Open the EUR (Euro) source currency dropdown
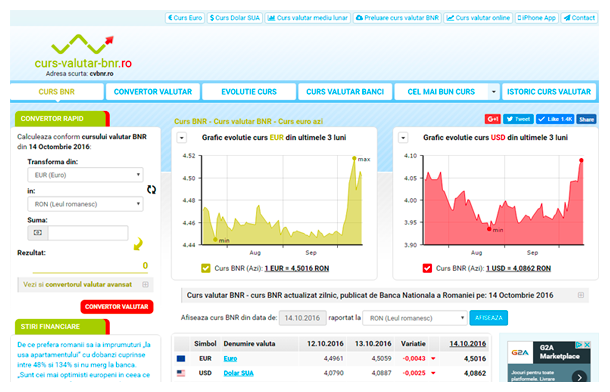The height and width of the screenshot is (392, 610). point(85,175)
